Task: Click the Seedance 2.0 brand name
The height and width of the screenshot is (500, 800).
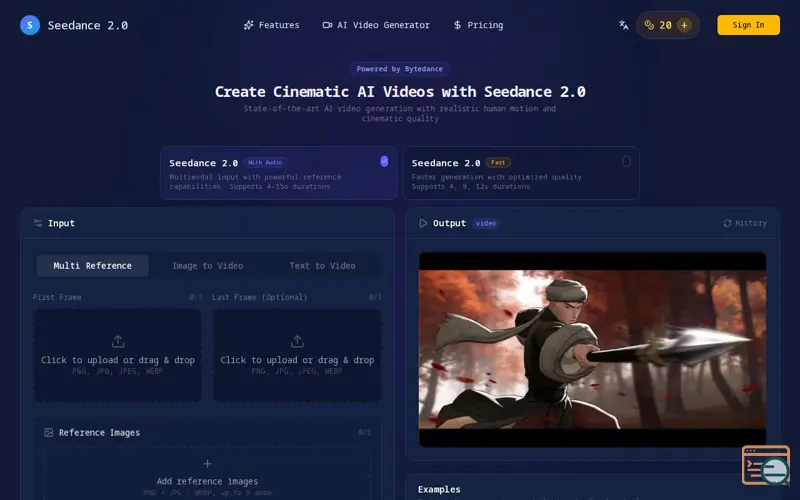Action: pos(88,25)
